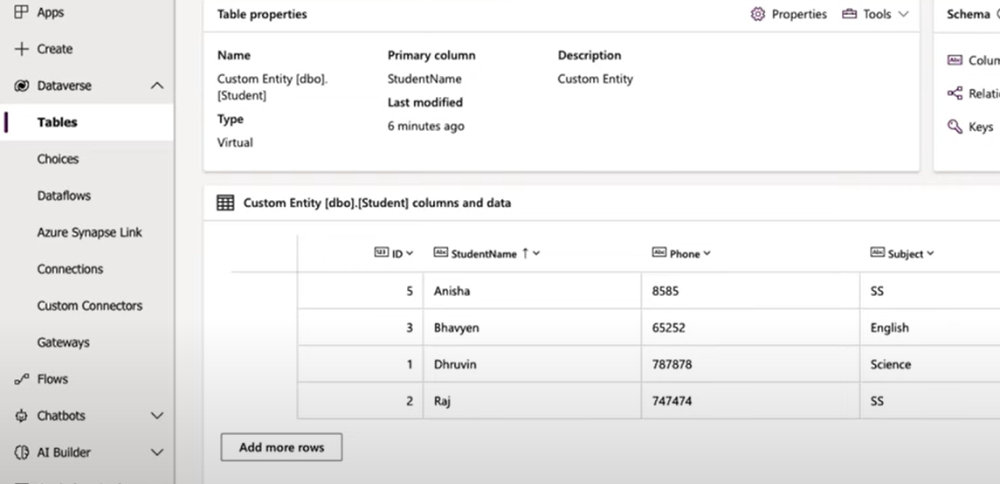Click the Properties button label
This screenshot has width=1000, height=484.
(x=799, y=14)
